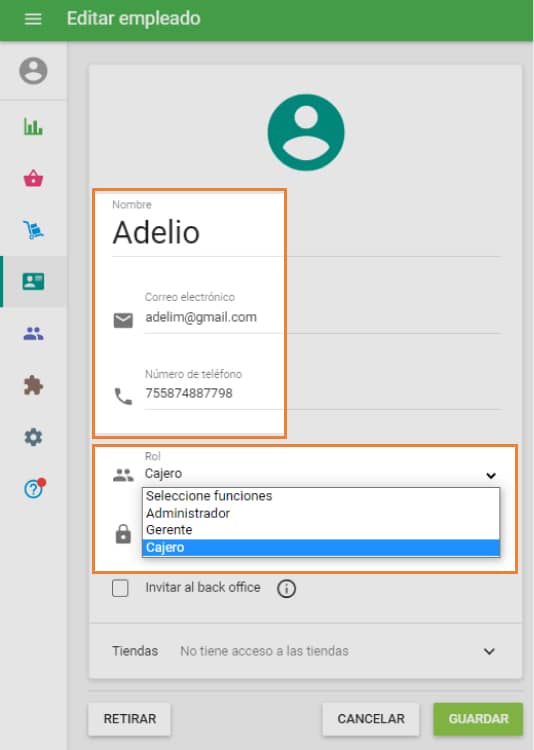The width and height of the screenshot is (534, 750).
Task: Tick the Invitar al back office checkbox
Action: click(x=120, y=588)
